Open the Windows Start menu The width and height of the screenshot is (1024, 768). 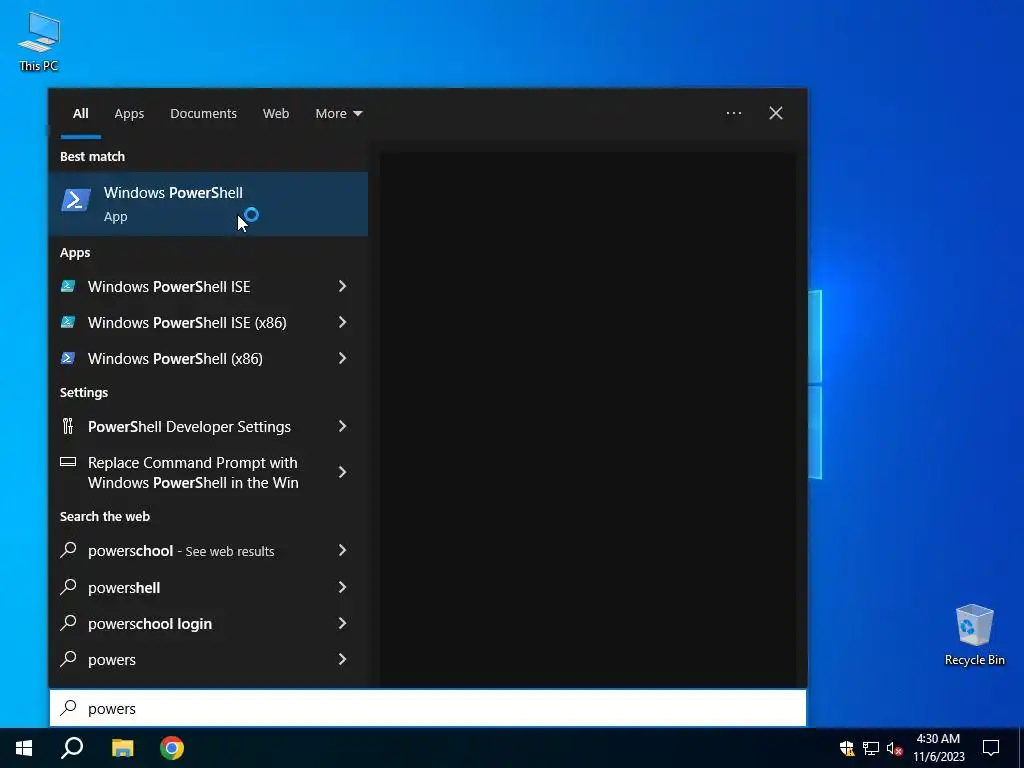[x=24, y=748]
